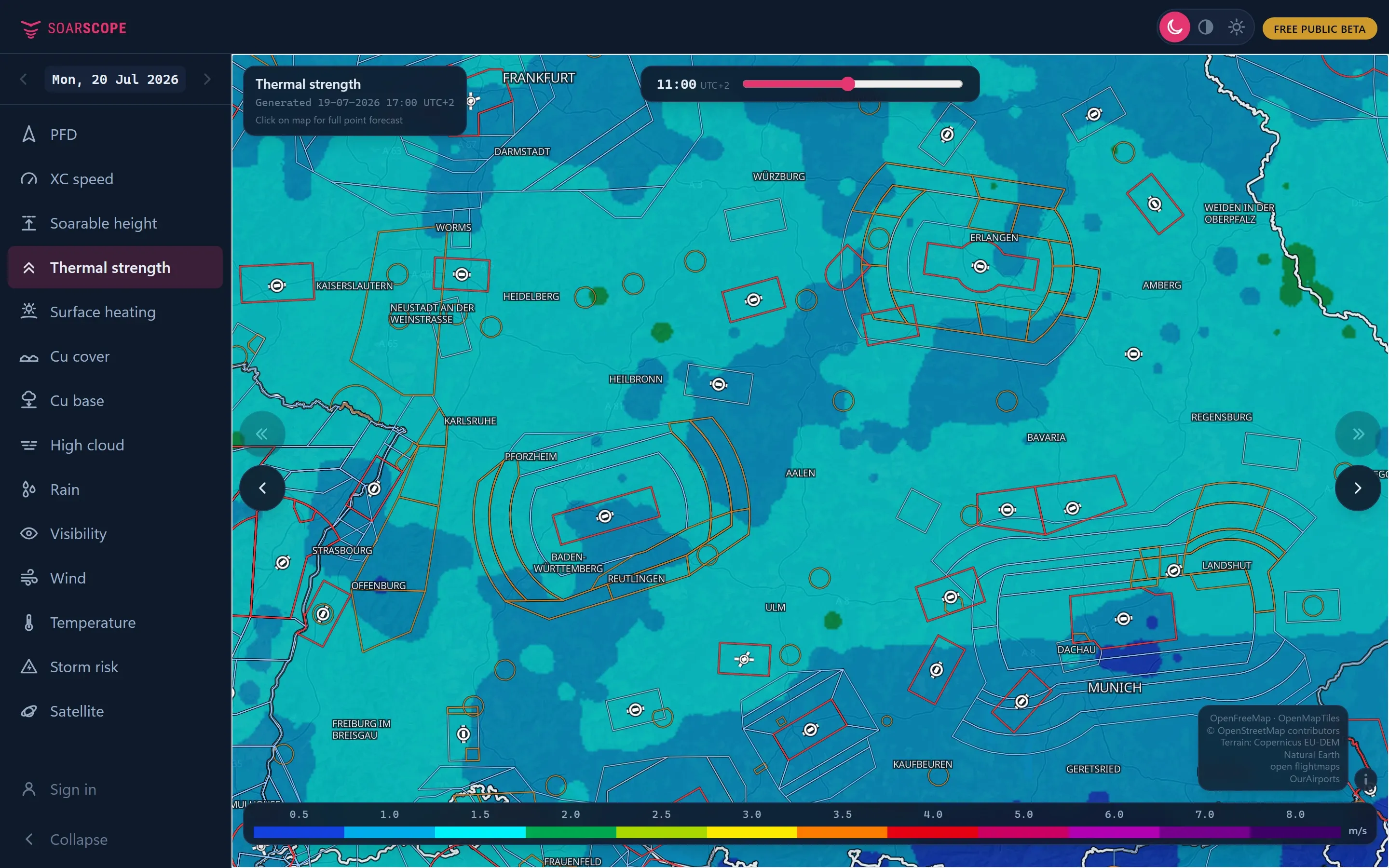Click the map attribution info icon

1365,779
